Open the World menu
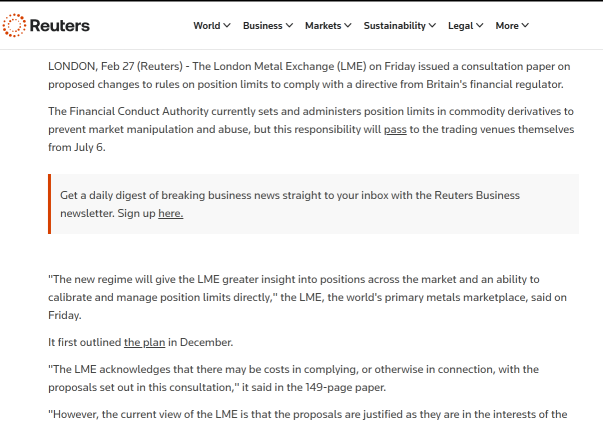Image resolution: width=603 pixels, height=422 pixels. [212, 25]
